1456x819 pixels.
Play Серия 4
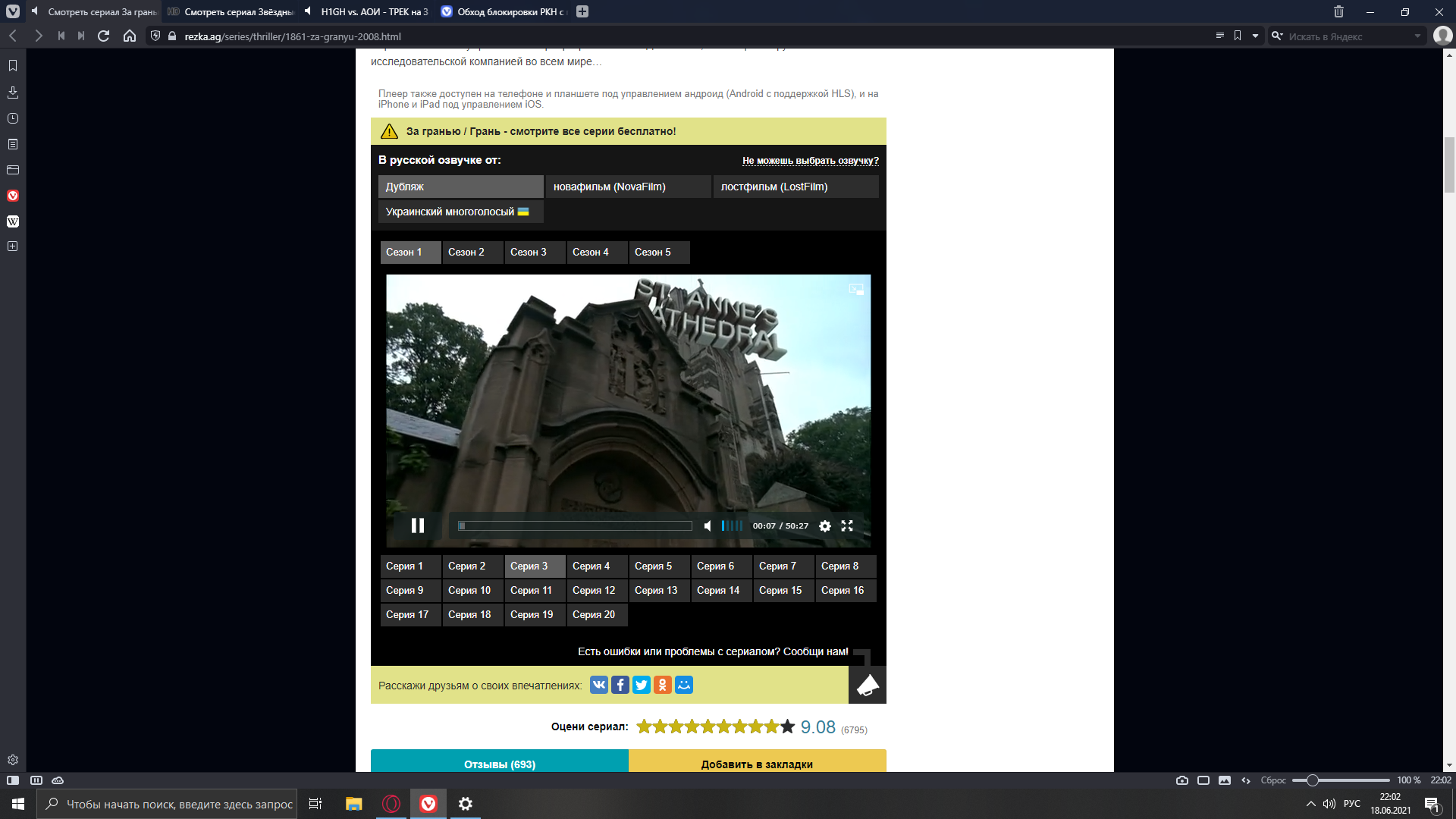tap(598, 566)
